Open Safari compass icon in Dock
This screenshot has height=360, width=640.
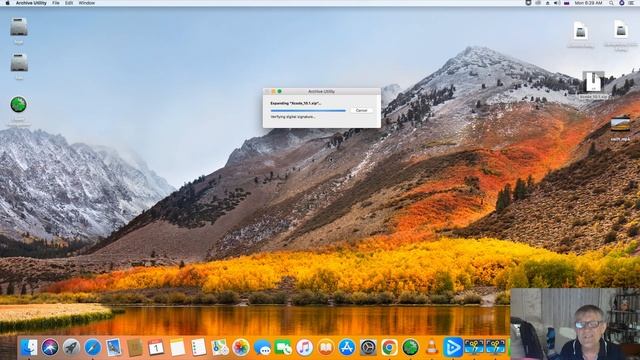pos(93,347)
